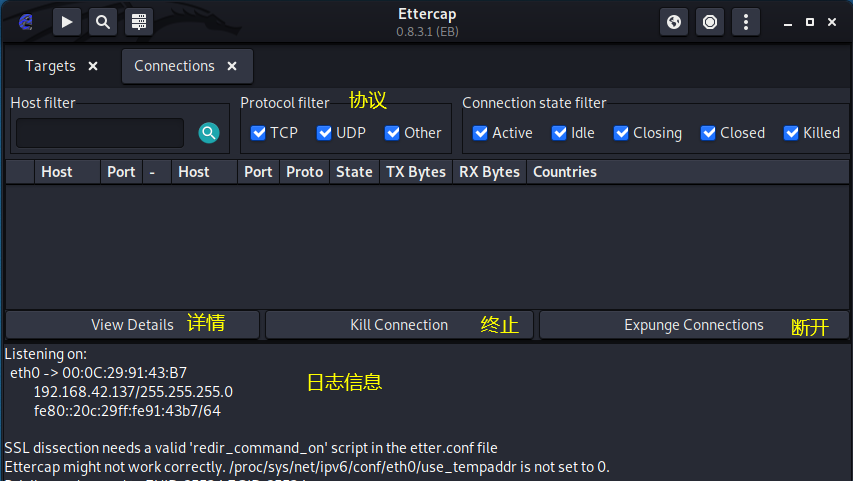Screen dimensions: 853x481
Task: Toggle the UDP protocol checkbox
Action: (324, 133)
